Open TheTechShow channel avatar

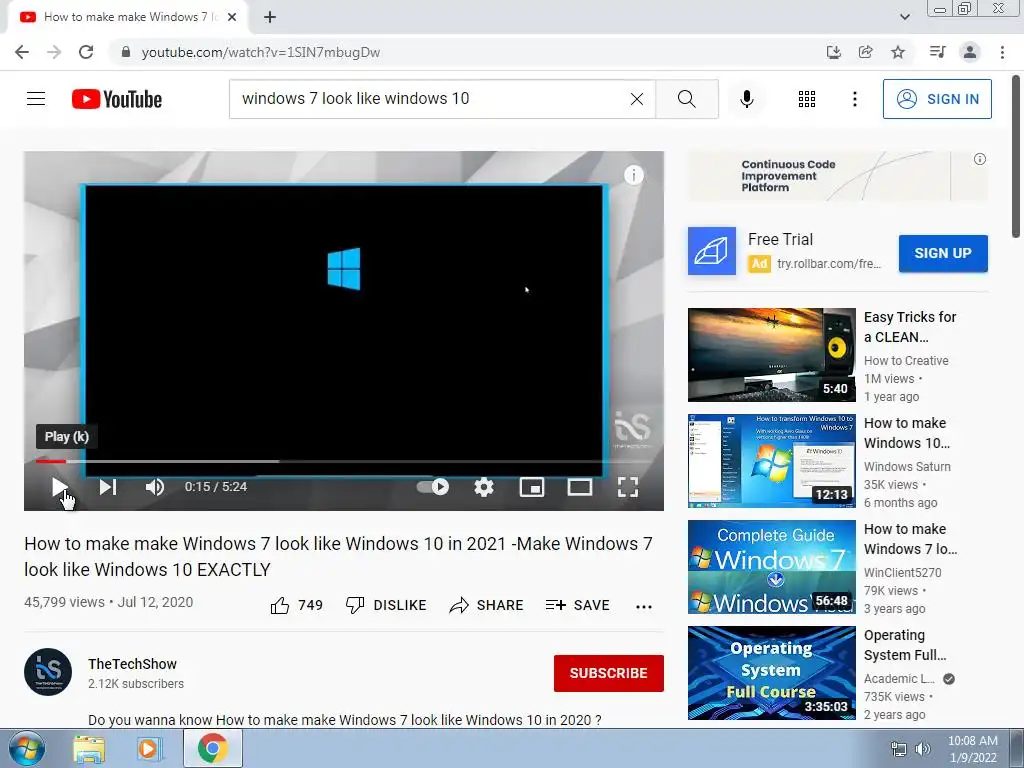pyautogui.click(x=48, y=672)
